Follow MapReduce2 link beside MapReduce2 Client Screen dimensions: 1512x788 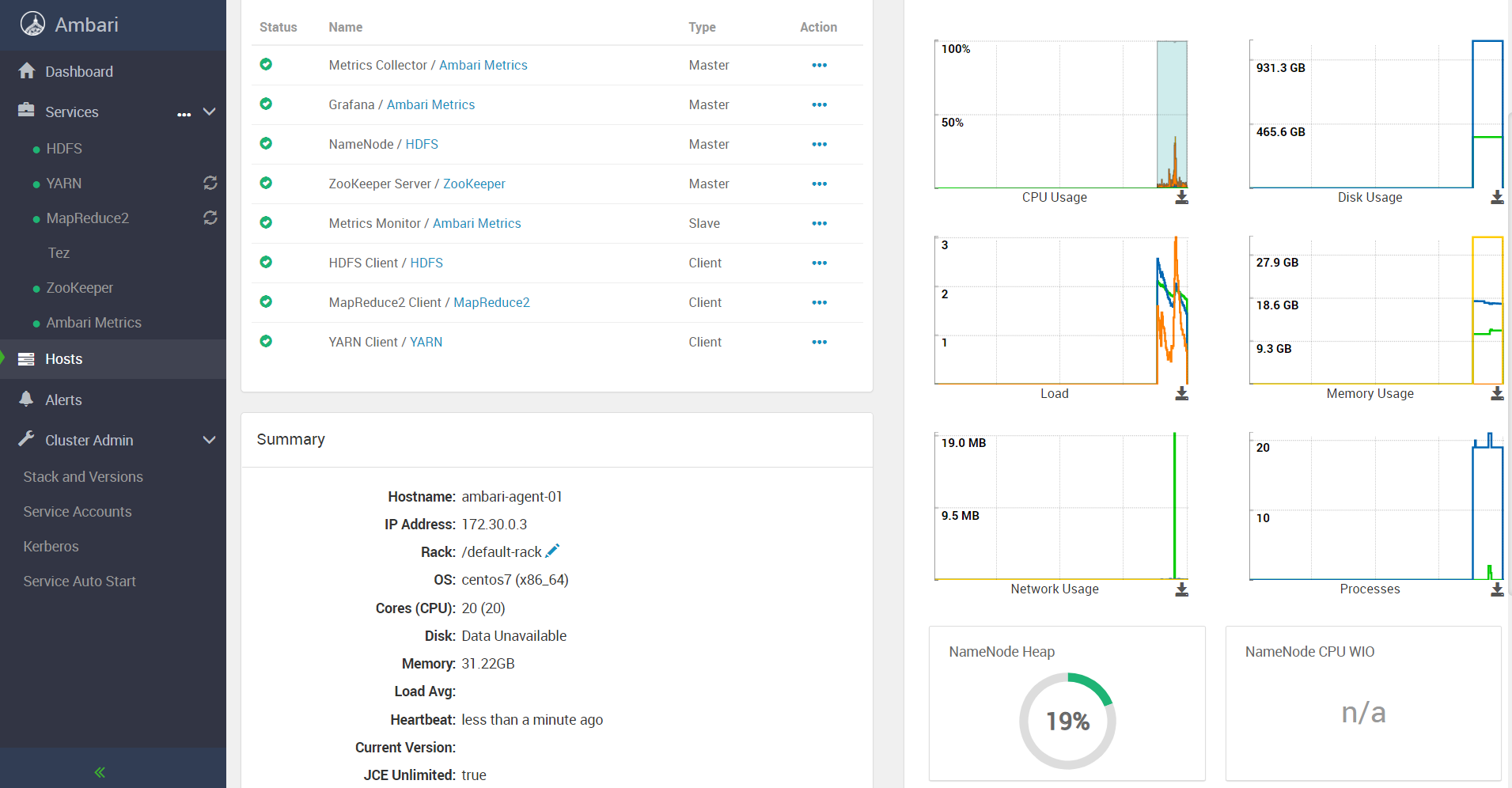pos(491,302)
